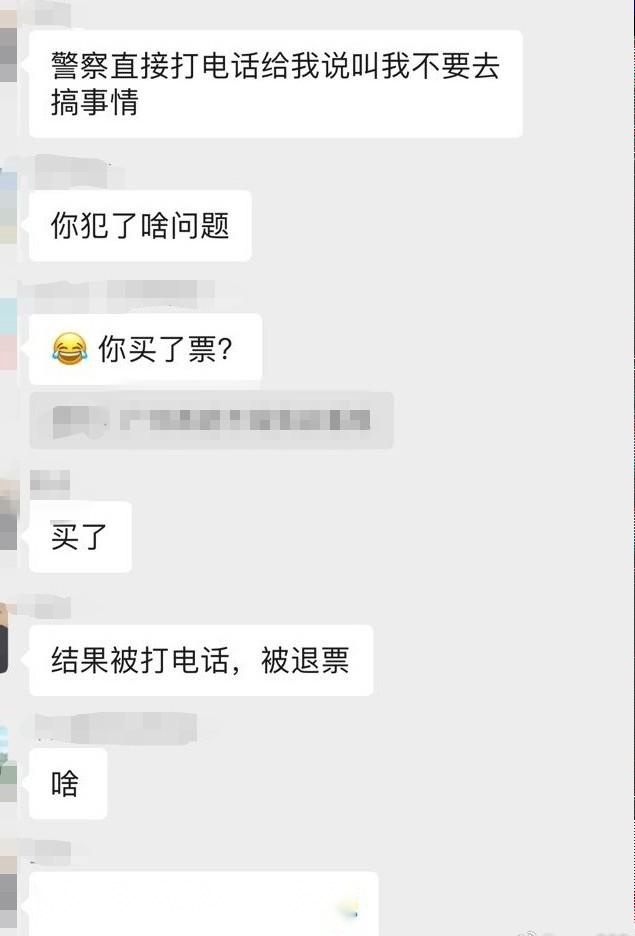Tap the laughing-crying emoji in the message
The width and height of the screenshot is (635, 936).
coord(69,349)
